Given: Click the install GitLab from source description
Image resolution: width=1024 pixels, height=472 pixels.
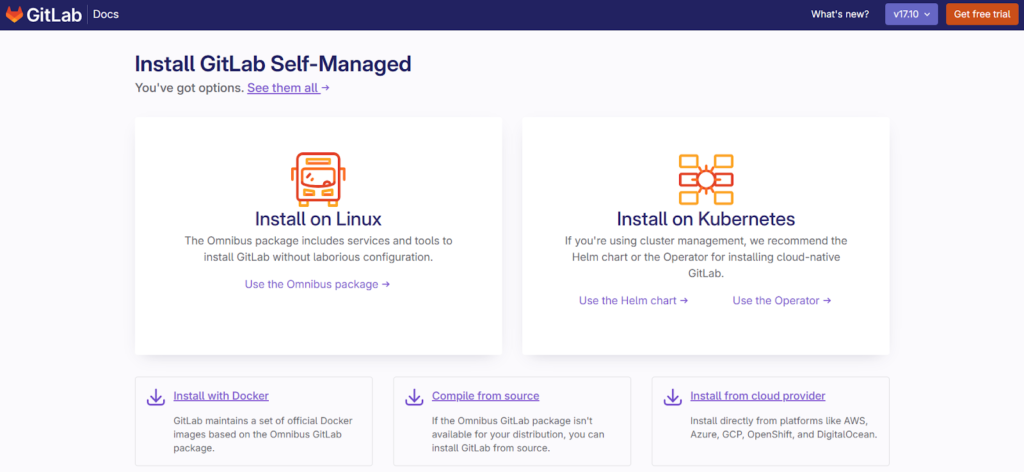Looking at the screenshot, I should click(x=519, y=435).
